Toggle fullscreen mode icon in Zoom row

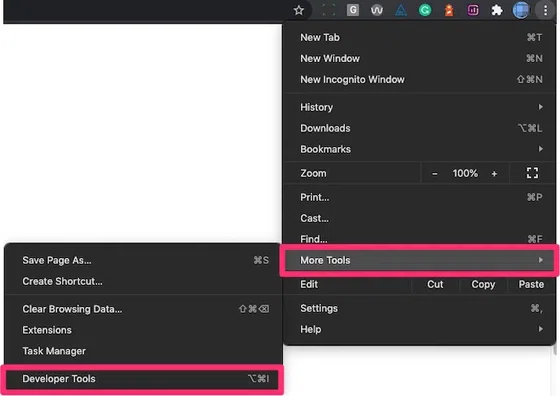[532, 173]
